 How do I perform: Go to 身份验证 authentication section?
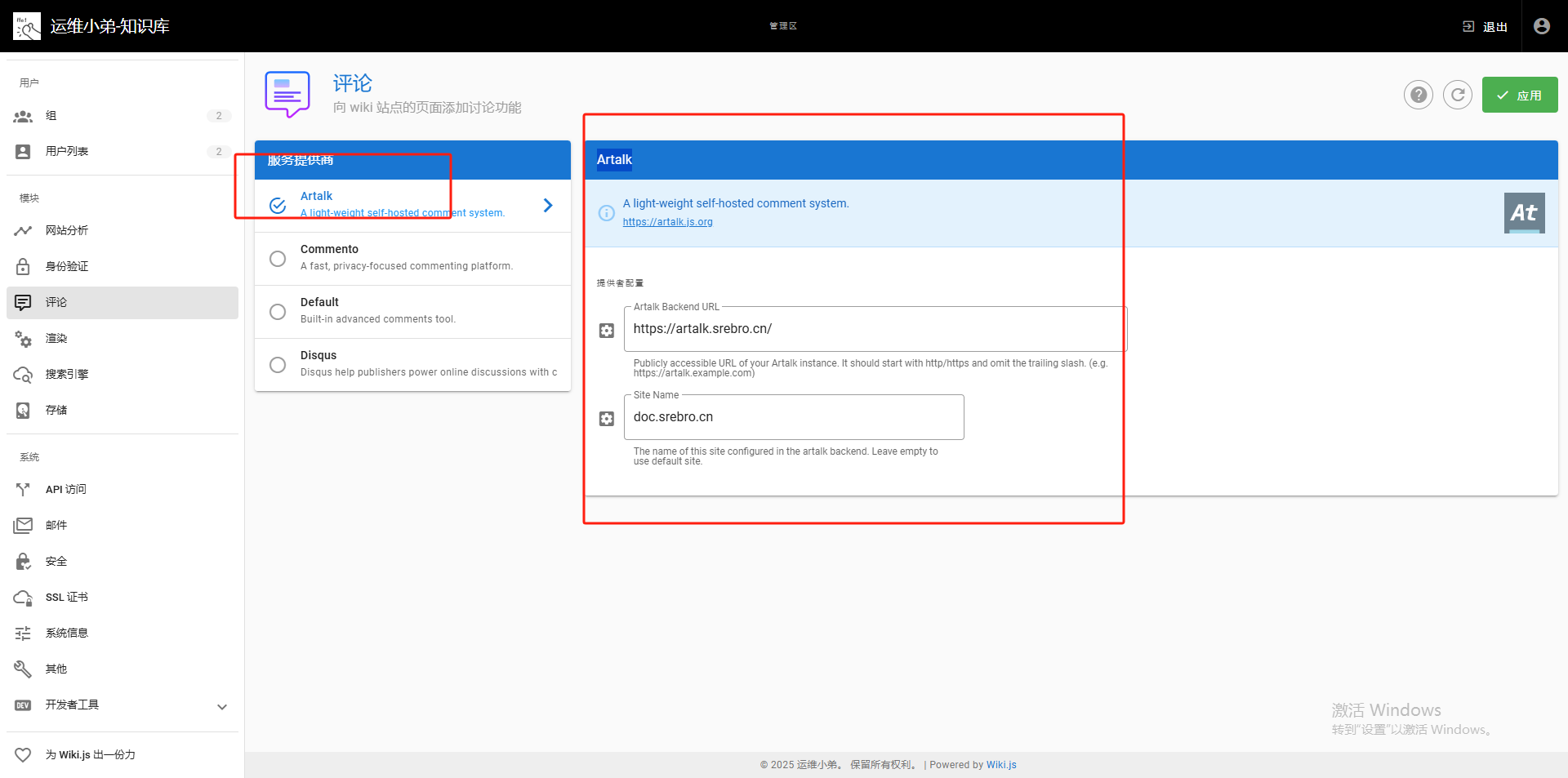pos(122,267)
